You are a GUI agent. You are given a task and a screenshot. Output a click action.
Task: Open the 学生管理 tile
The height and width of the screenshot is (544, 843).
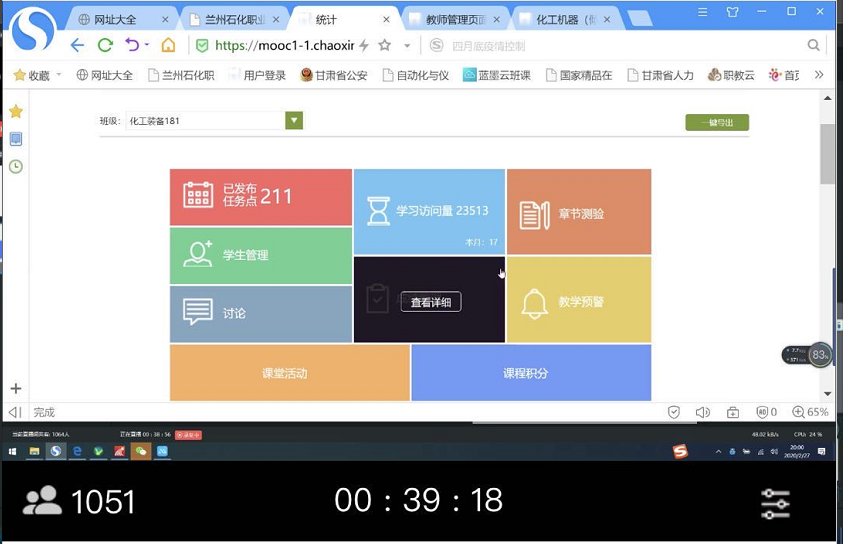click(x=260, y=255)
